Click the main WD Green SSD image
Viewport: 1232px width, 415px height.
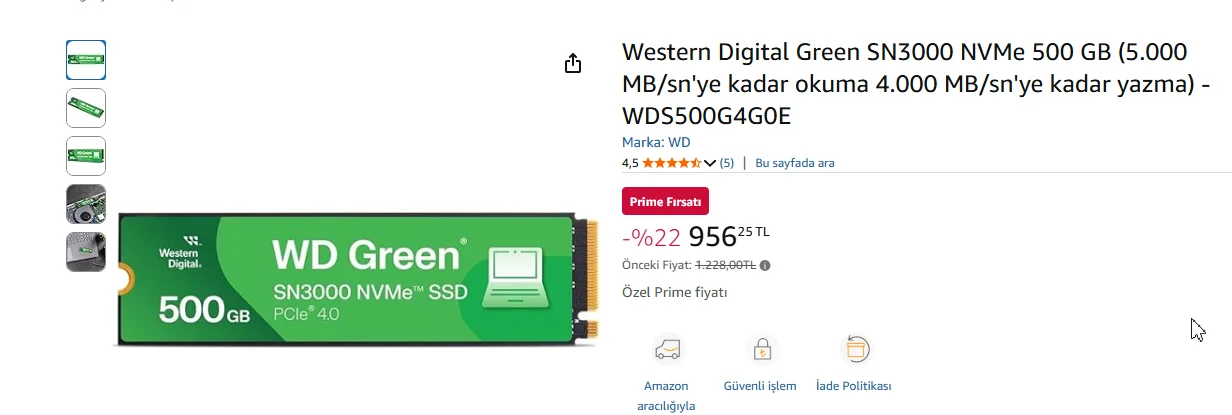pyautogui.click(x=355, y=280)
